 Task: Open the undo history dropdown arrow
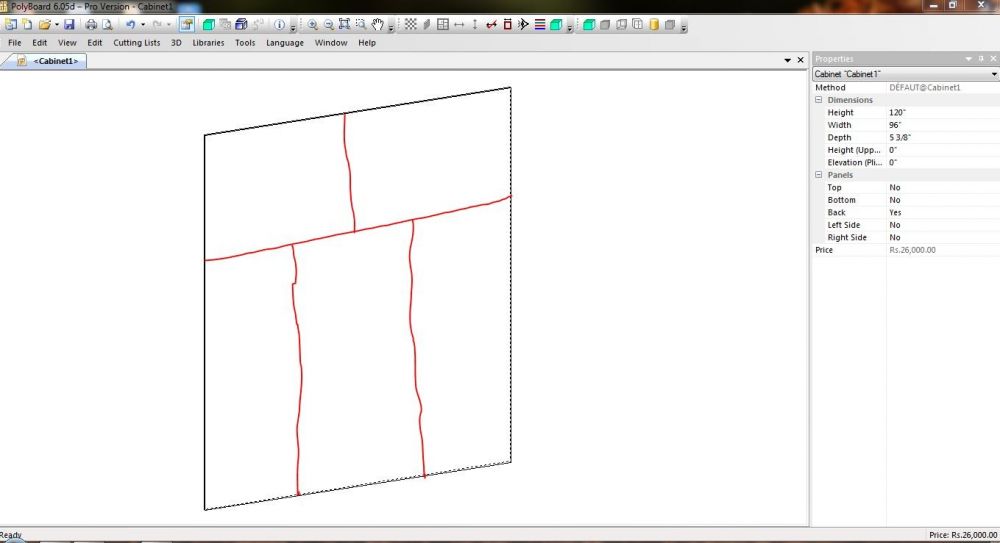click(143, 25)
